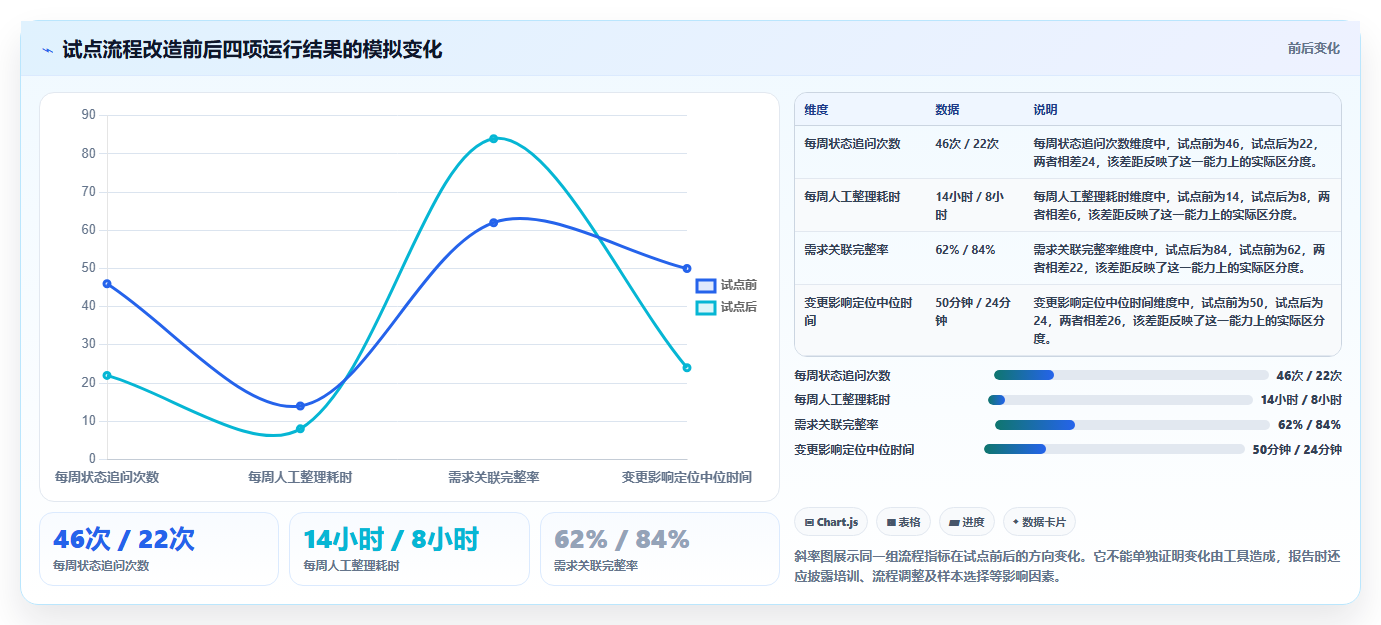Select table cell 每周状态追问次数
The width and height of the screenshot is (1381, 625).
(x=852, y=144)
